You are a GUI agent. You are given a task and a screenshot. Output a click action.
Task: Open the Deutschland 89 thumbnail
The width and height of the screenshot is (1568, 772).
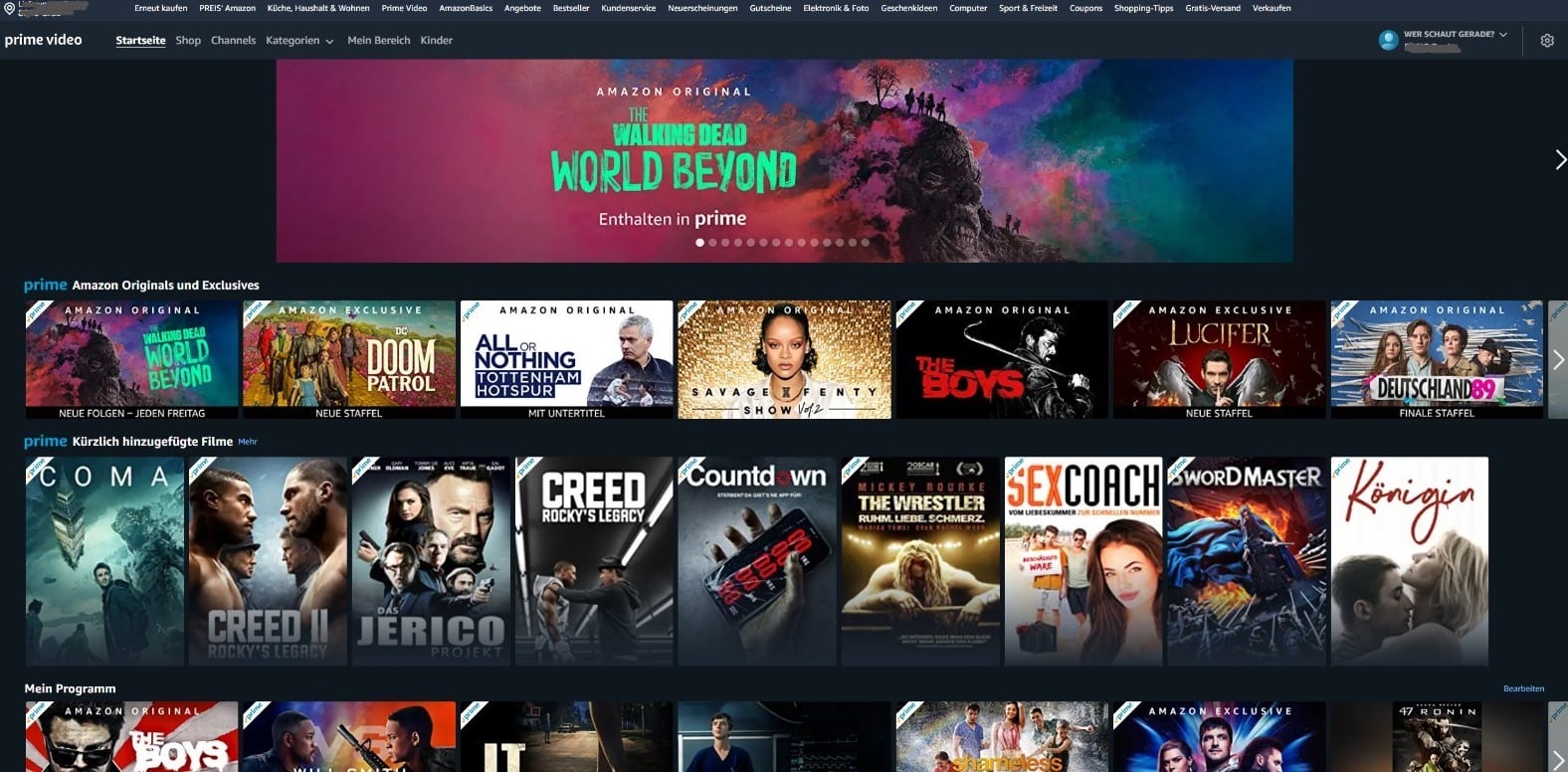[1437, 359]
